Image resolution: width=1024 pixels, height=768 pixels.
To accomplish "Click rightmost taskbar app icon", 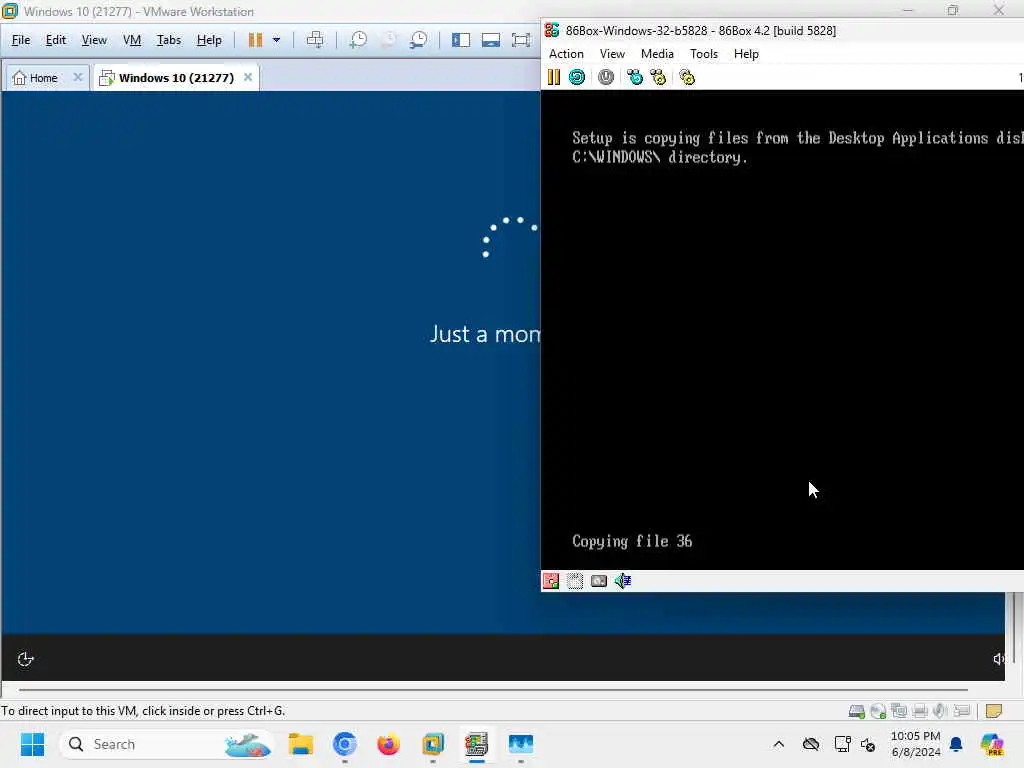I will [520, 744].
